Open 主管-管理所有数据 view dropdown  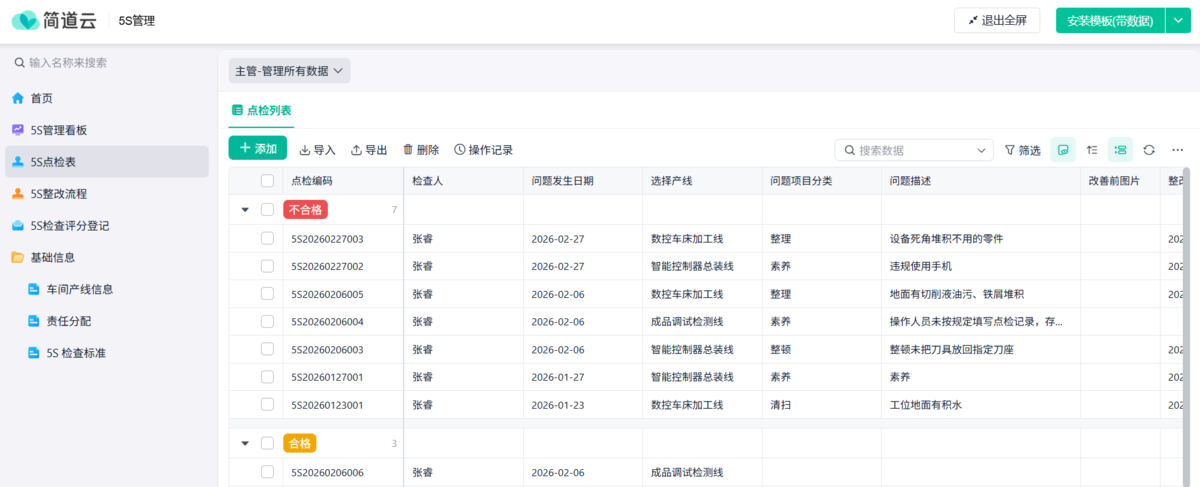click(x=289, y=71)
